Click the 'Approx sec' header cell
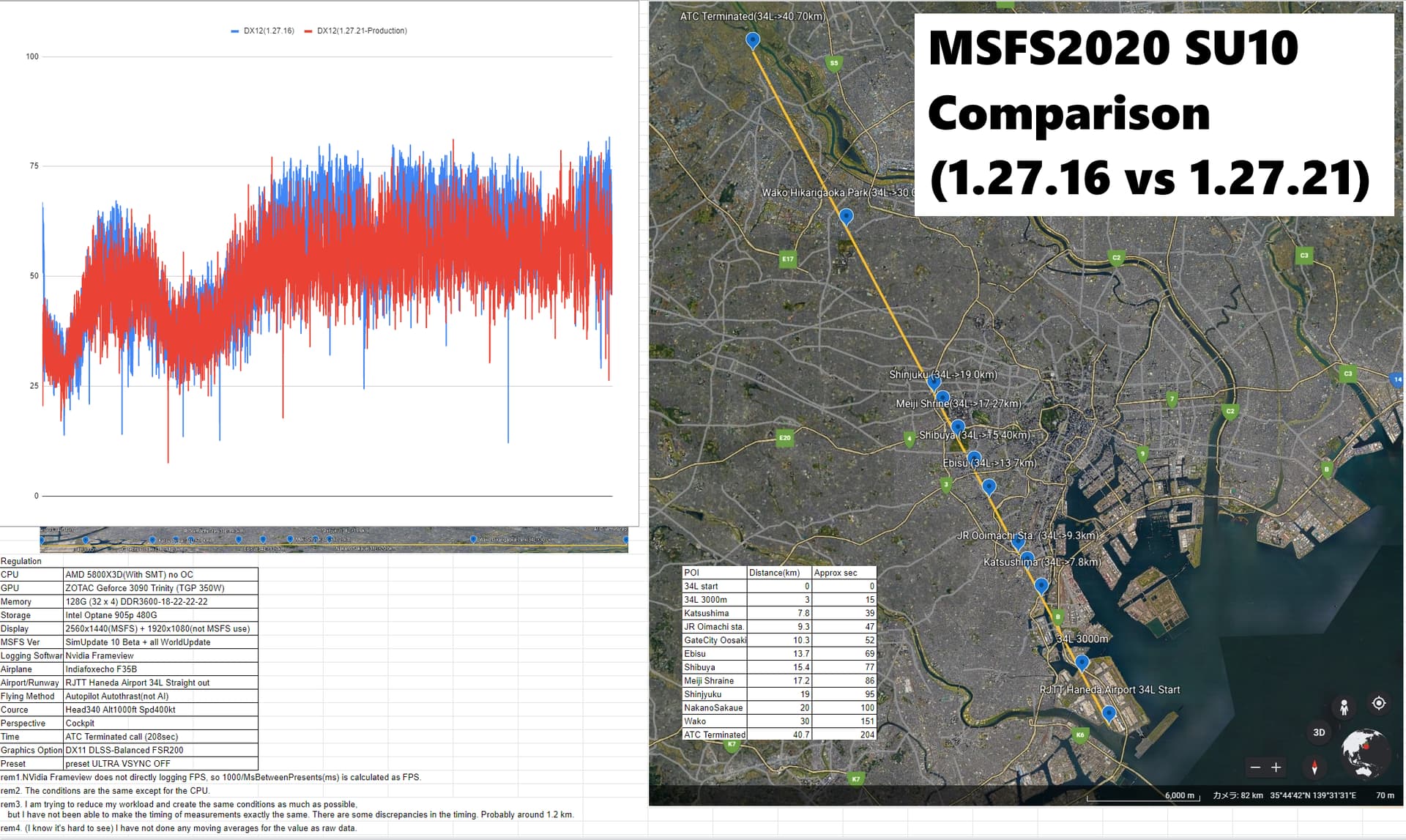1406x840 pixels. tap(844, 573)
